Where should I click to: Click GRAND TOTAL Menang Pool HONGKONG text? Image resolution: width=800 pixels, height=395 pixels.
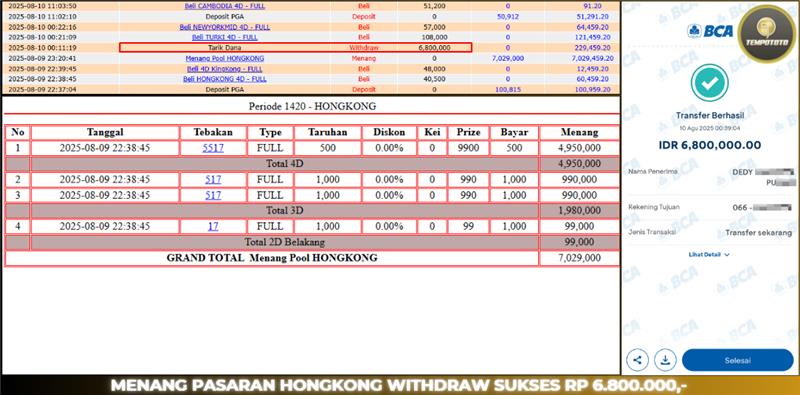[272, 258]
